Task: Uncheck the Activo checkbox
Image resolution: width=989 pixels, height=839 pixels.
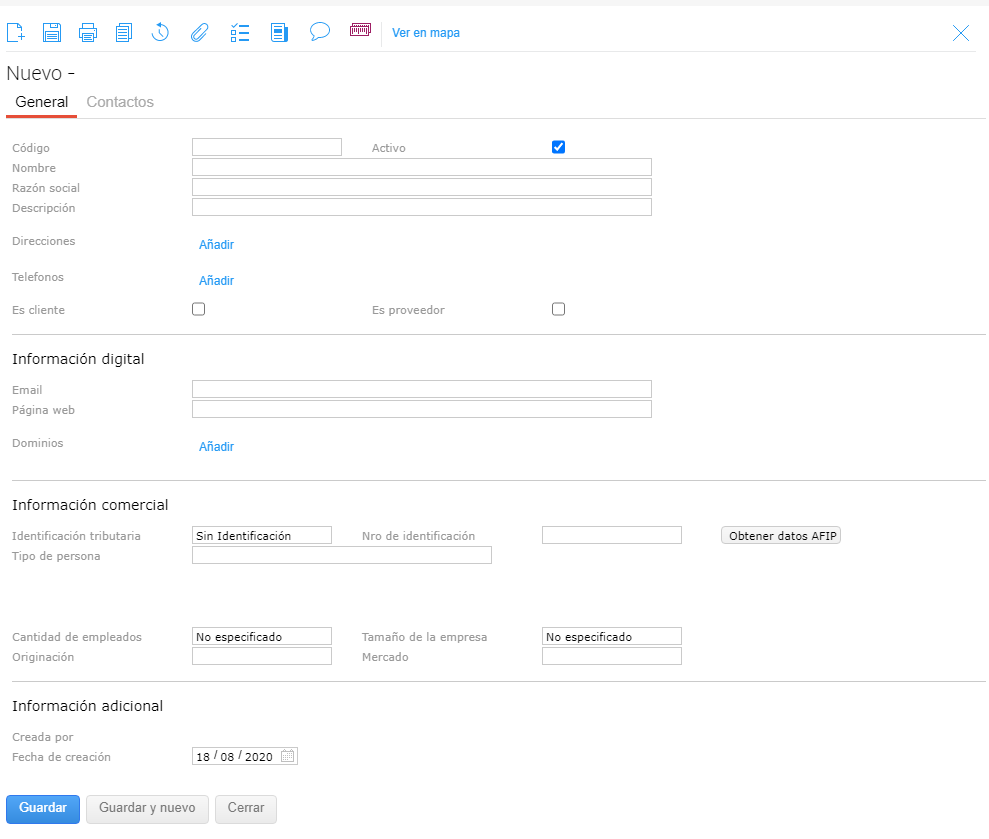Action: [x=558, y=147]
